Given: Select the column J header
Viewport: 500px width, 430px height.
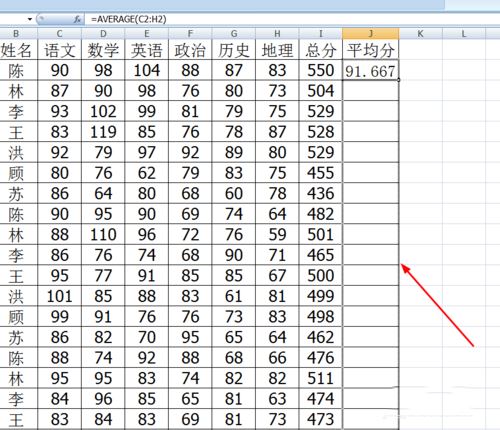Looking at the screenshot, I should 371,34.
